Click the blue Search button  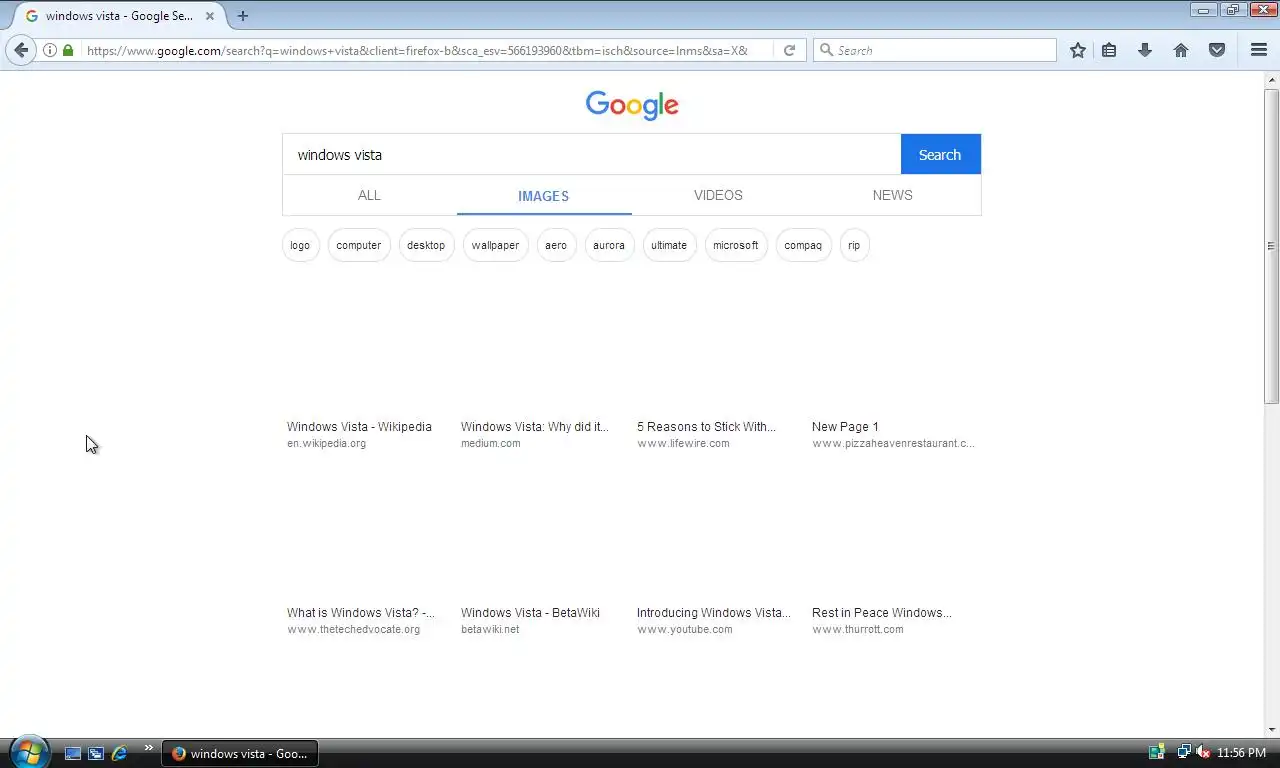[940, 155]
